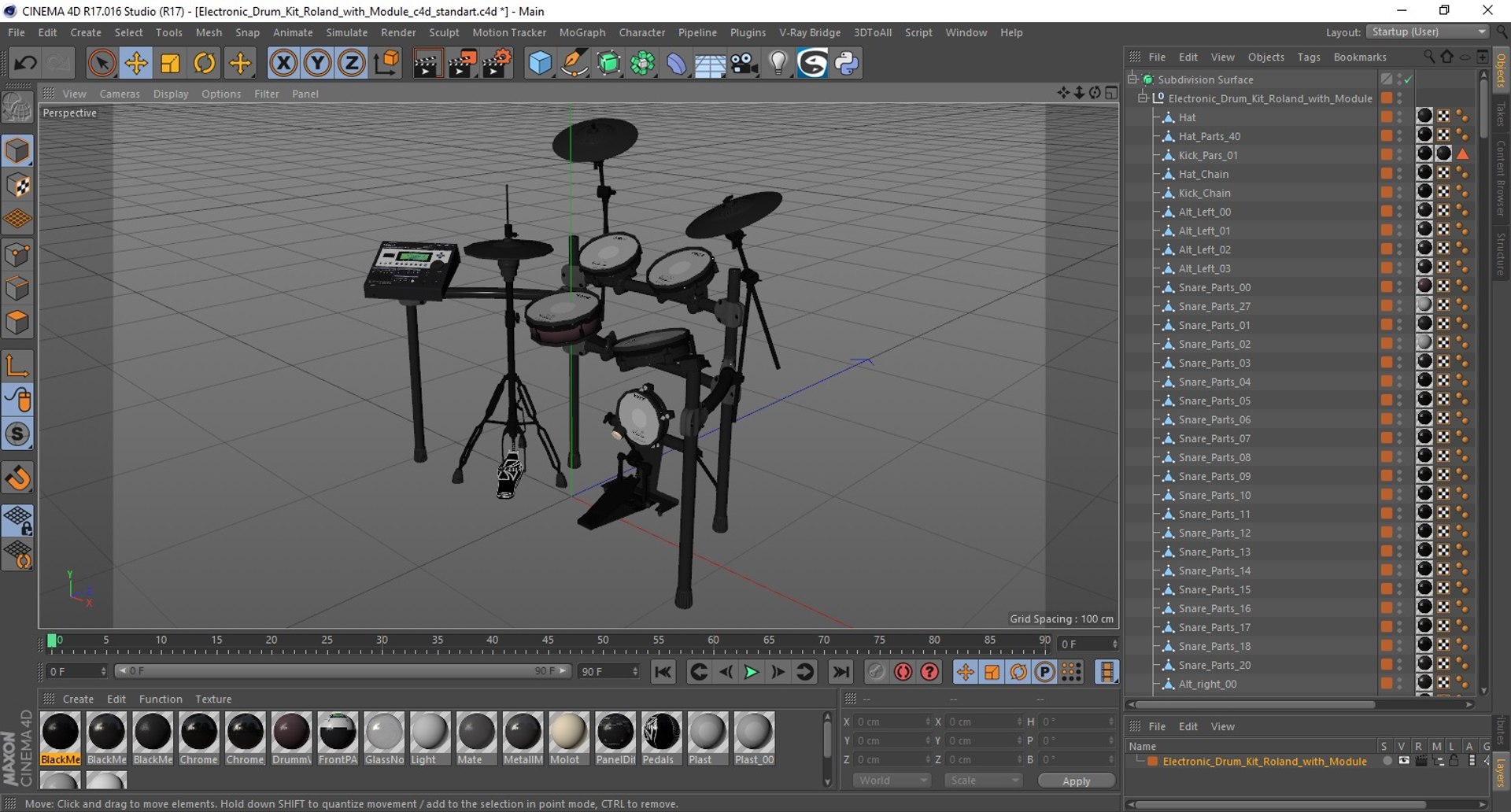Click the coordinate system icon
Image resolution: width=1511 pixels, height=812 pixels.
(x=386, y=63)
